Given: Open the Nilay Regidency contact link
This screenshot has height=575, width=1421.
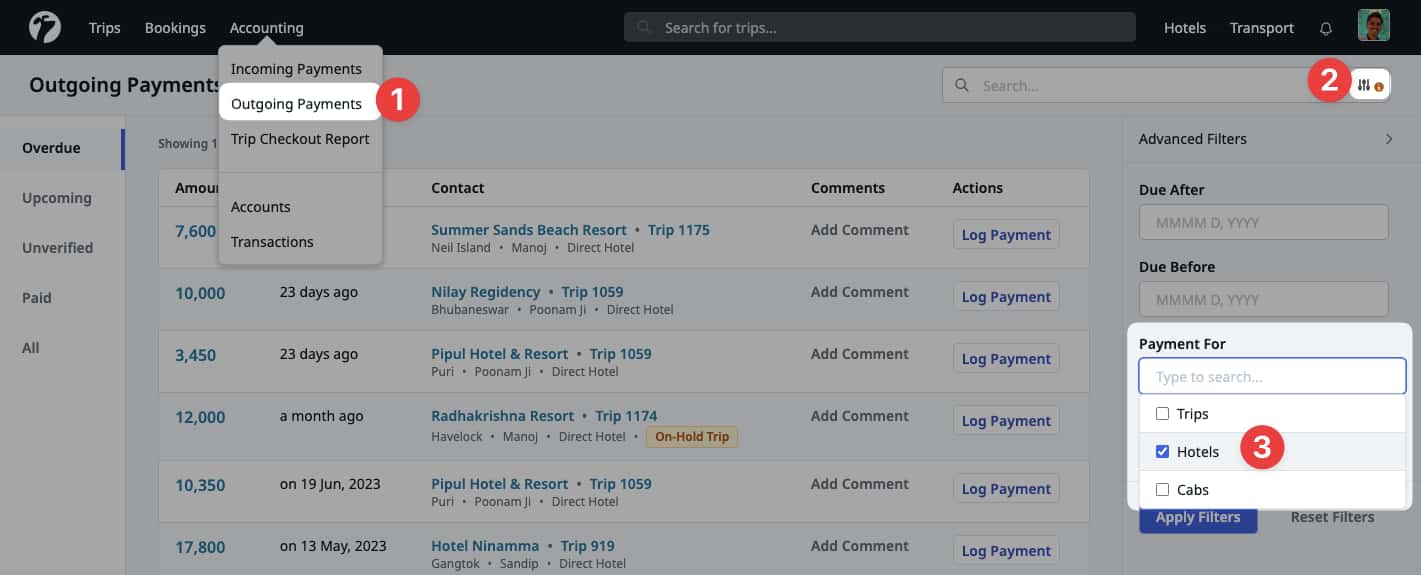Looking at the screenshot, I should [x=485, y=292].
